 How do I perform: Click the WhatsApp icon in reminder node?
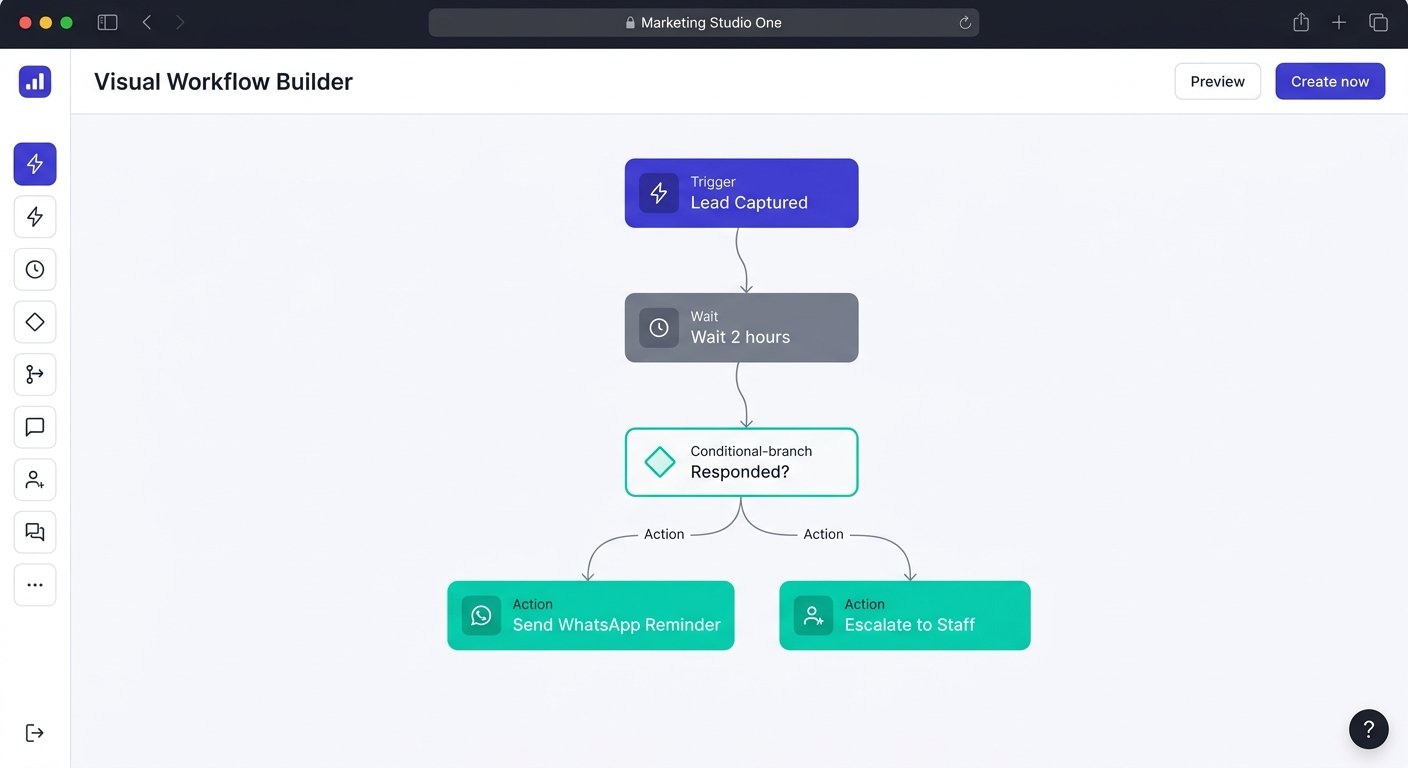481,615
